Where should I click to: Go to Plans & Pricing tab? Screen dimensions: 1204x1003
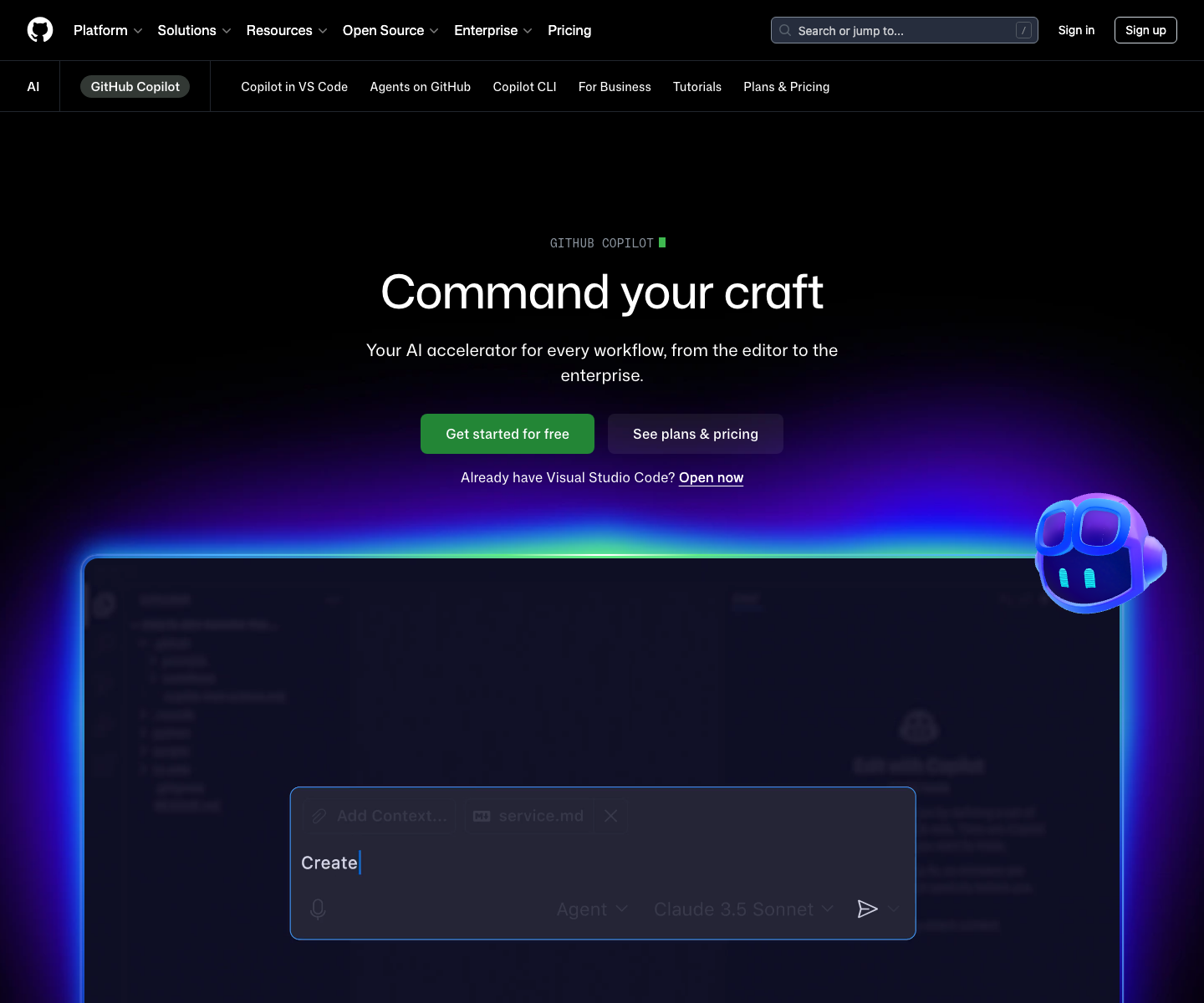[786, 87]
